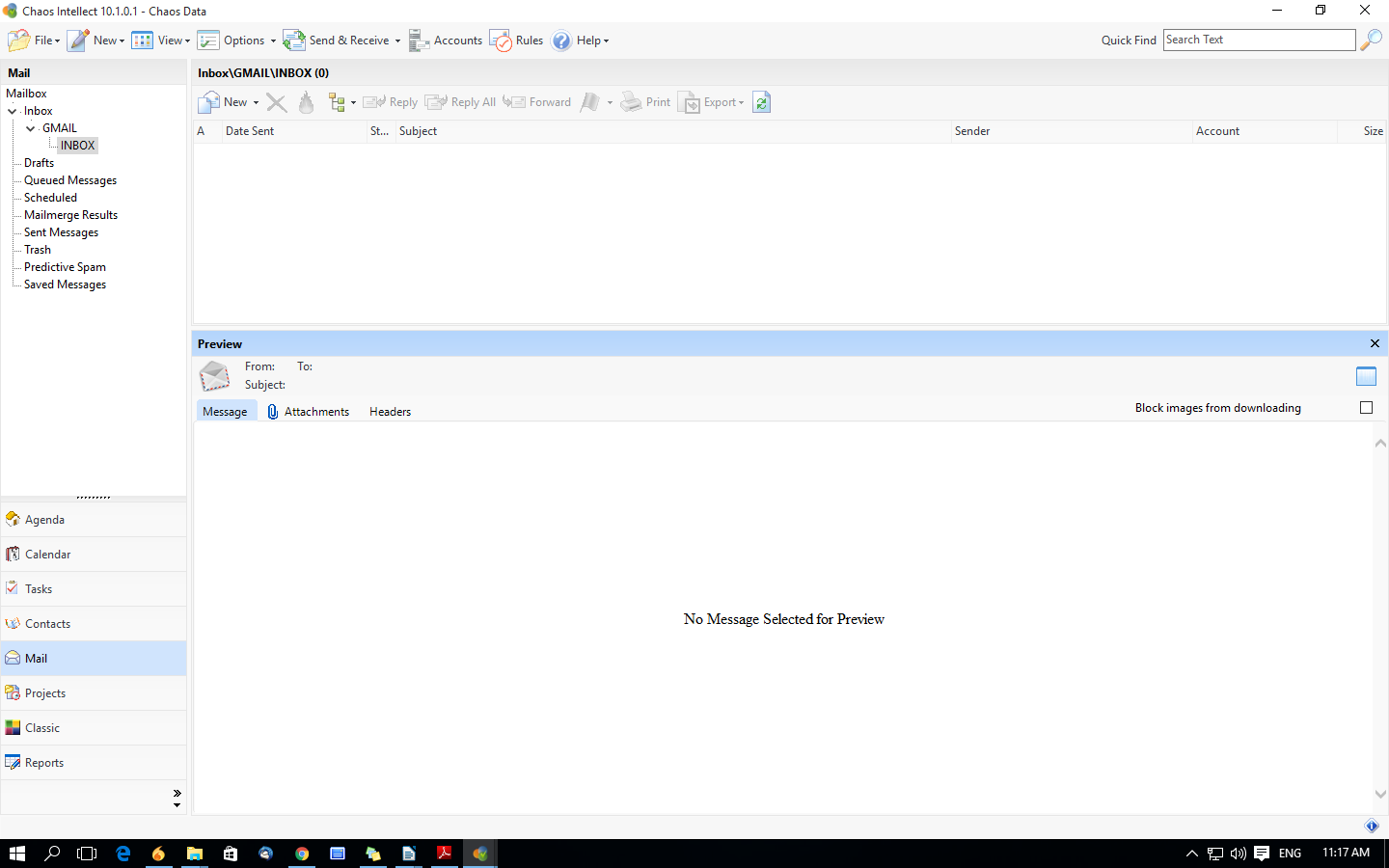This screenshot has width=1389, height=868.
Task: Expand the Send & Receive dropdown arrow
Action: [x=397, y=41]
